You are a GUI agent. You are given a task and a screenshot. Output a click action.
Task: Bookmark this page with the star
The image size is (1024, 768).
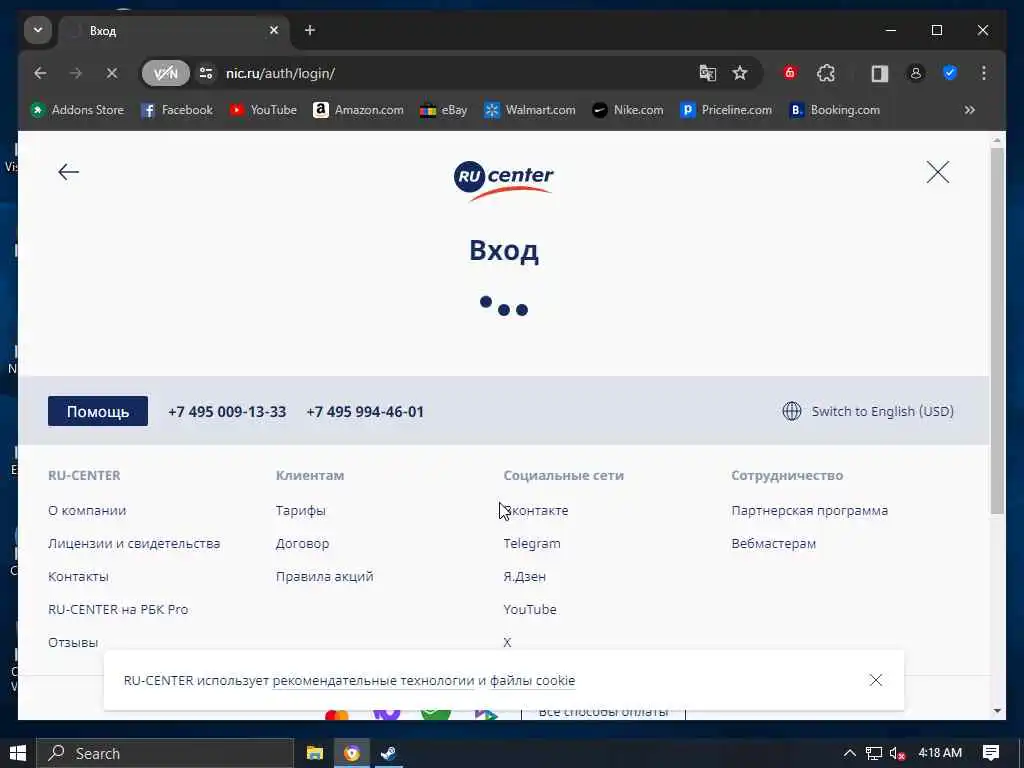click(739, 73)
